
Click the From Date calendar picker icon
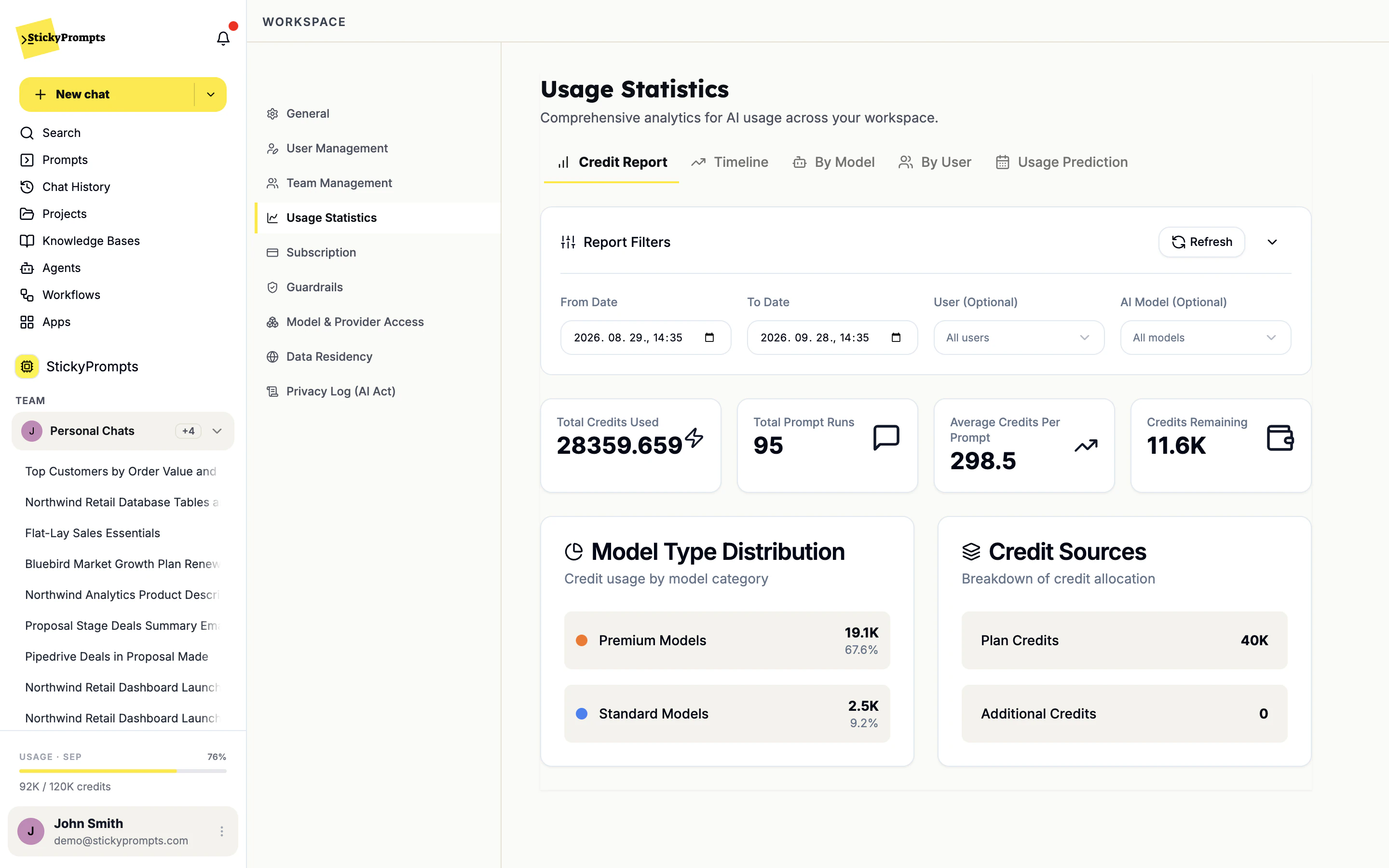coord(709,338)
